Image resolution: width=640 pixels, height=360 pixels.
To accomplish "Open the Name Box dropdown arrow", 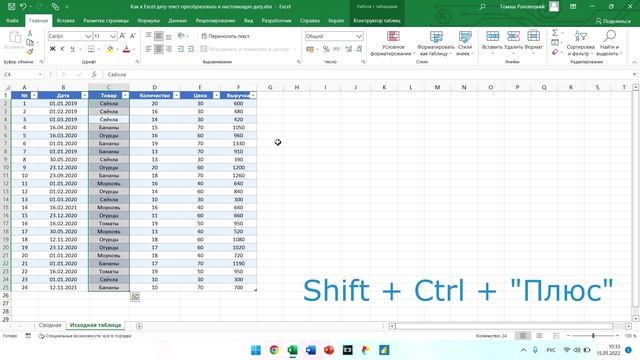I will (40, 74).
